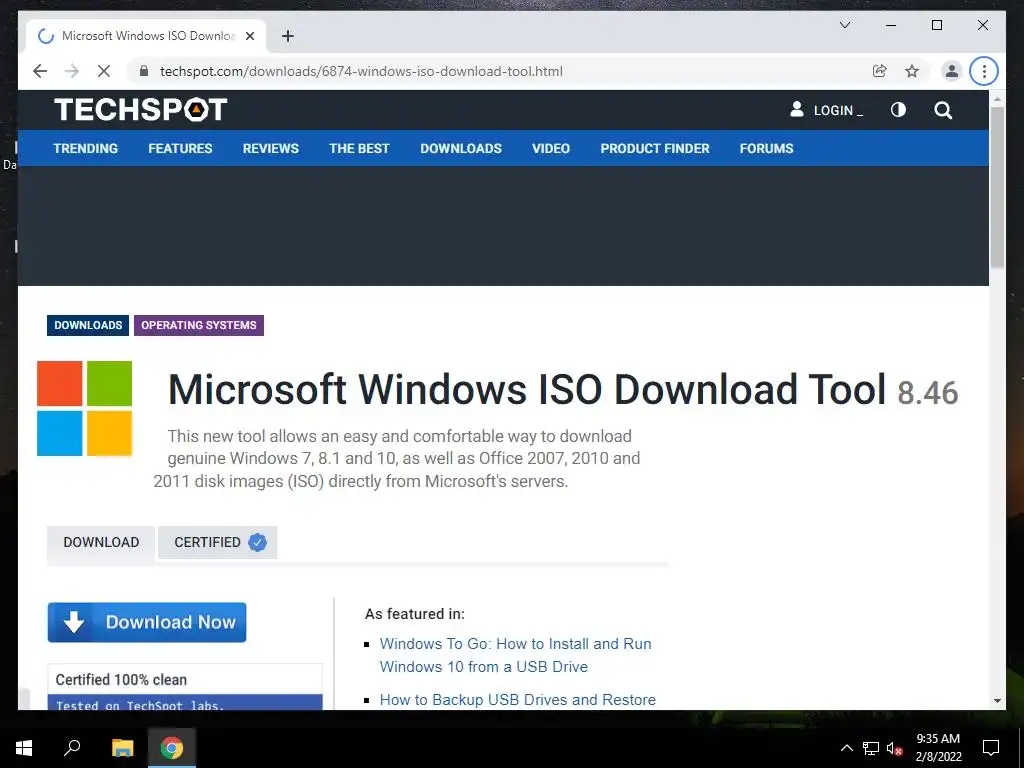Click the version number 8.46
Viewport: 1024px width, 768px height.
coord(927,392)
